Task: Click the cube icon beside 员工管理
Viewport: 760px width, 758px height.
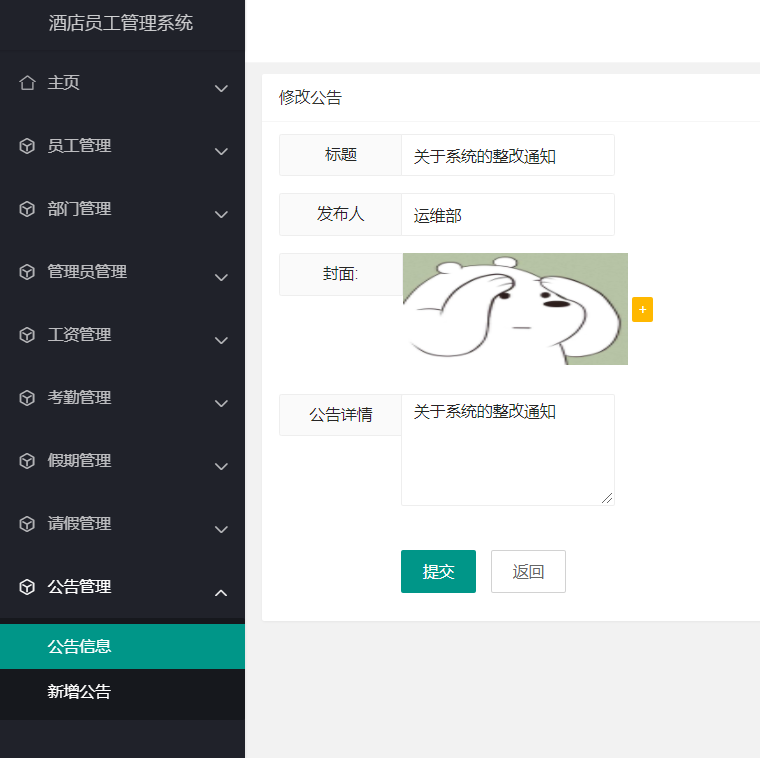Action: tap(27, 145)
